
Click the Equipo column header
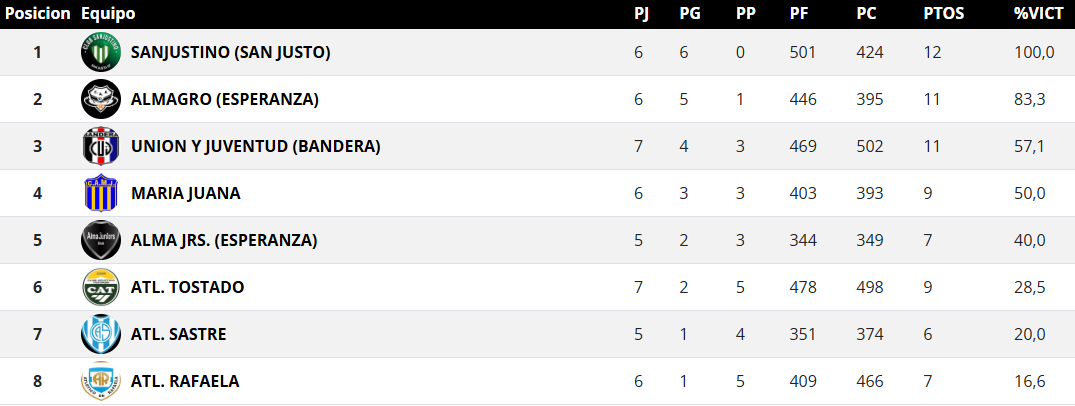click(x=107, y=14)
